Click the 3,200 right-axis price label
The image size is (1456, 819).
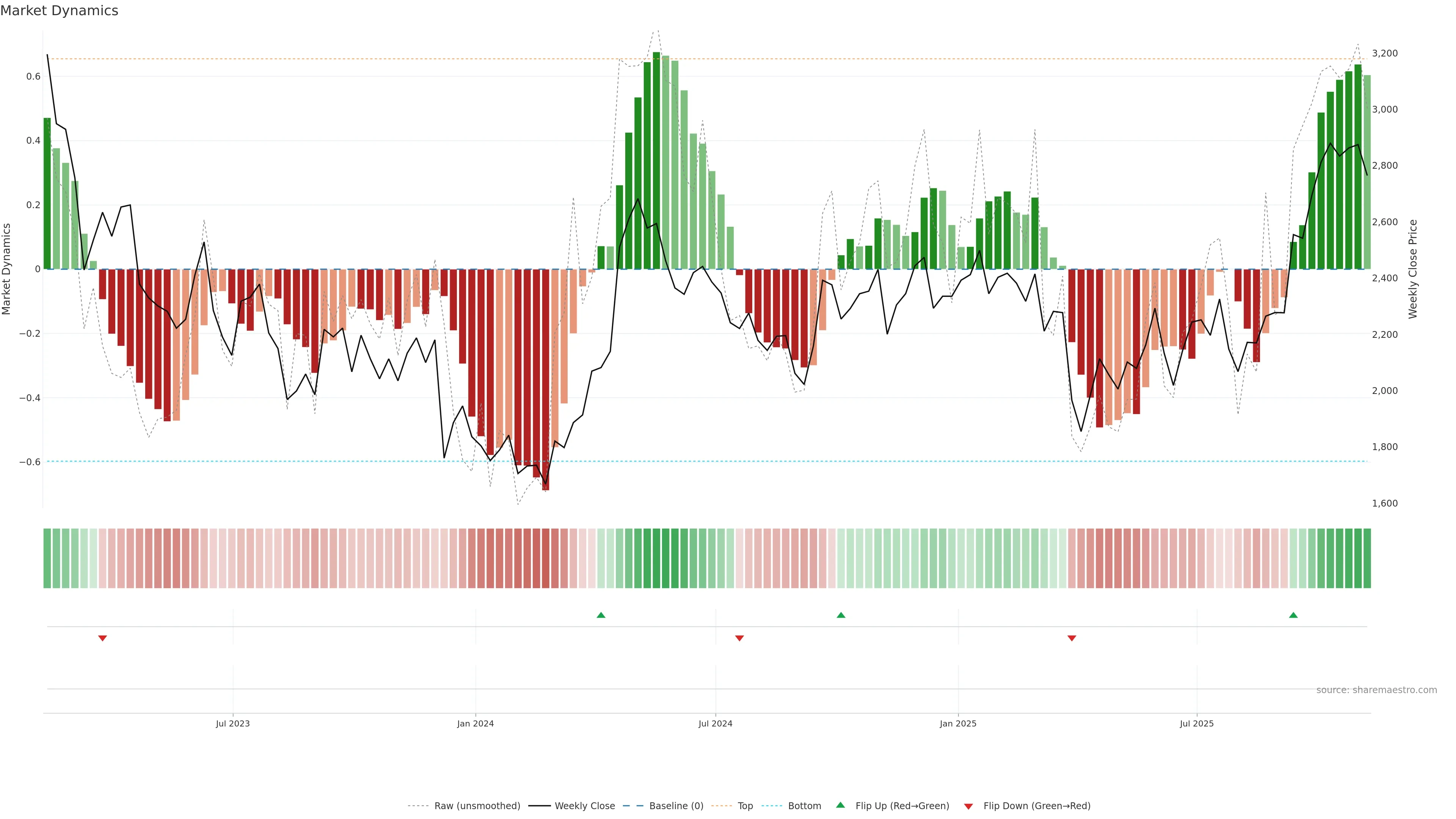coord(1384,53)
